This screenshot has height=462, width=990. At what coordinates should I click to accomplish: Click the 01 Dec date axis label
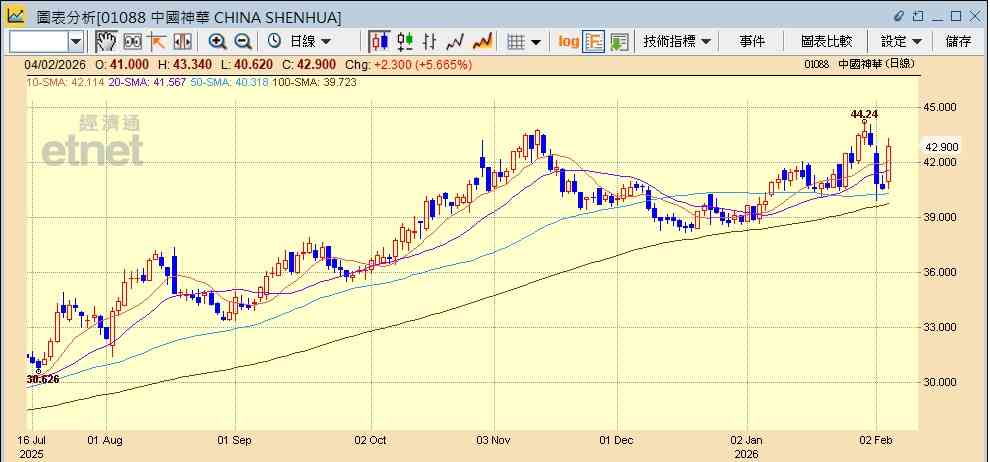(x=616, y=440)
